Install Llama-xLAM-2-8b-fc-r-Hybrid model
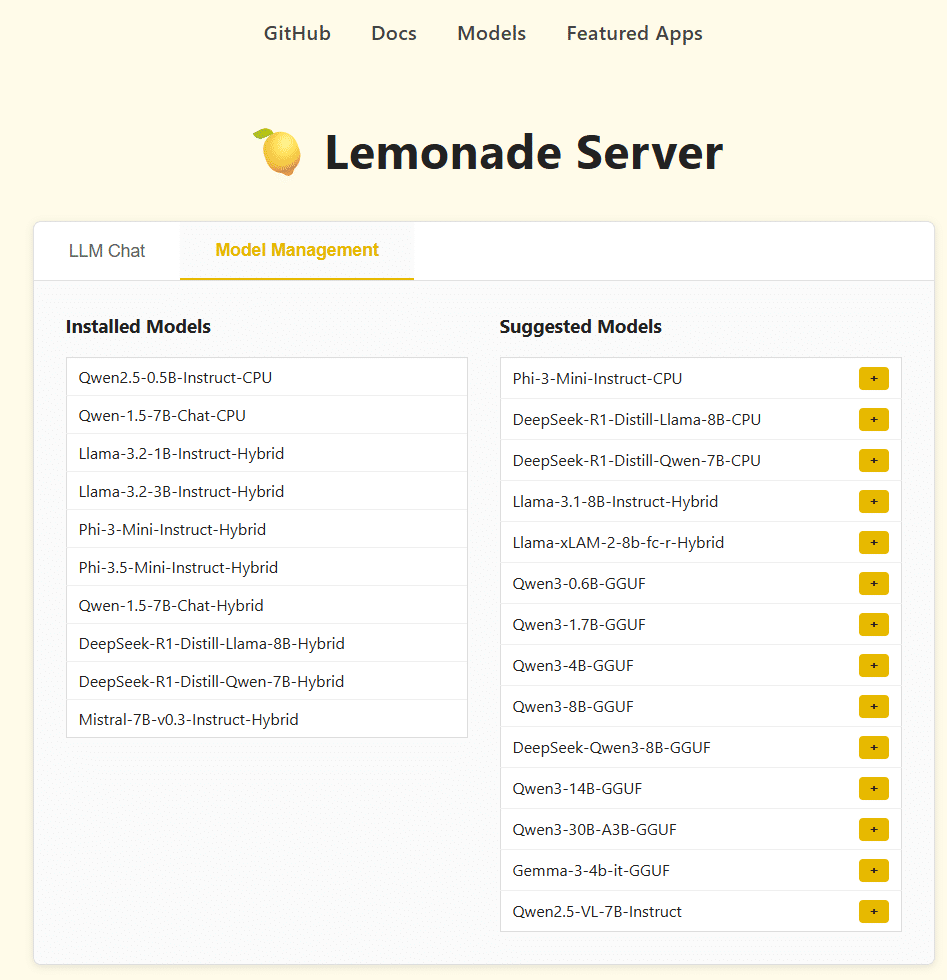Screen dimensions: 947x980 tap(873, 542)
